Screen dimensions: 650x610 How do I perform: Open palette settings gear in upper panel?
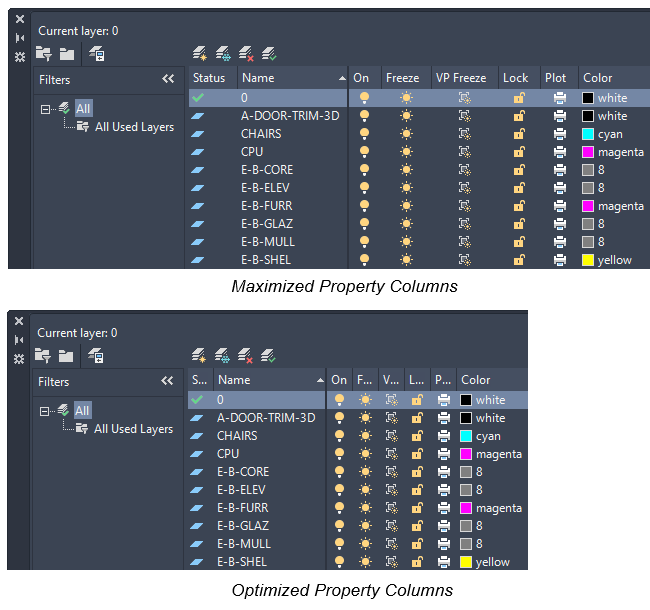19,57
